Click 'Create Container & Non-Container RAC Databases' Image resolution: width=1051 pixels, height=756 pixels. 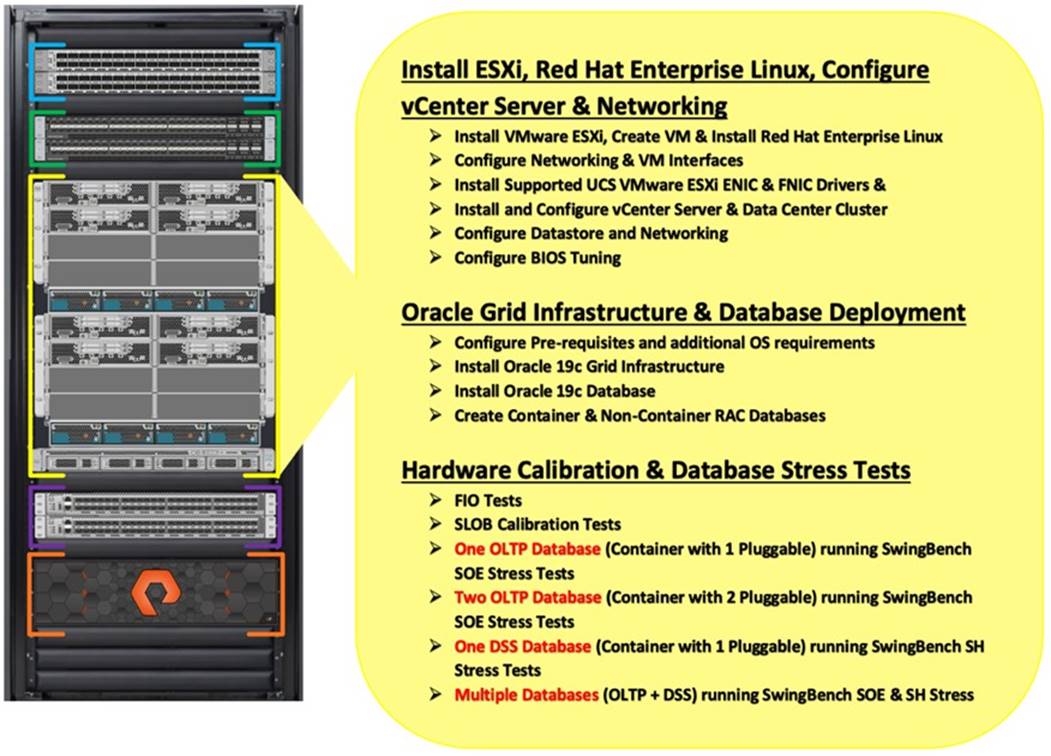point(640,416)
